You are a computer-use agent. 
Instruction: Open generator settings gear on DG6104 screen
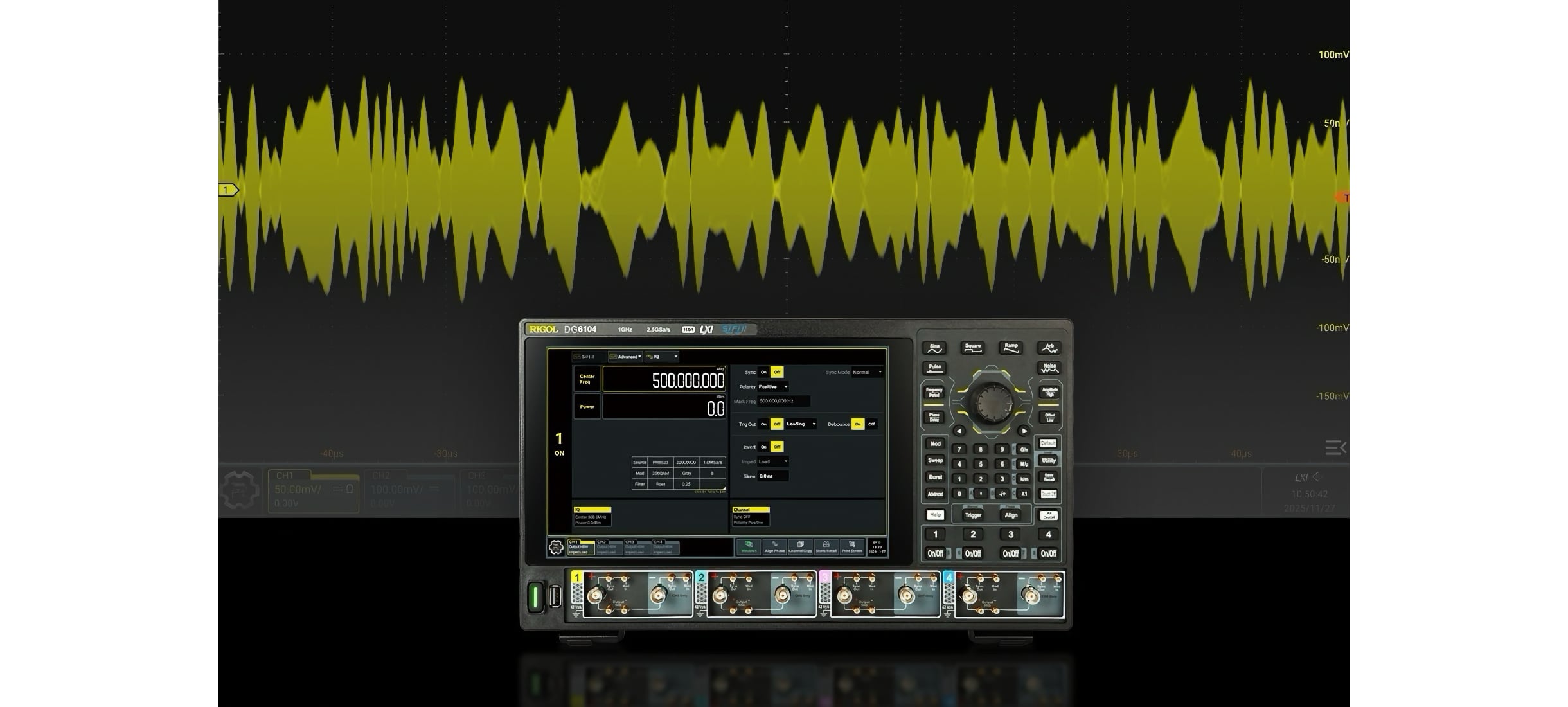pos(556,547)
